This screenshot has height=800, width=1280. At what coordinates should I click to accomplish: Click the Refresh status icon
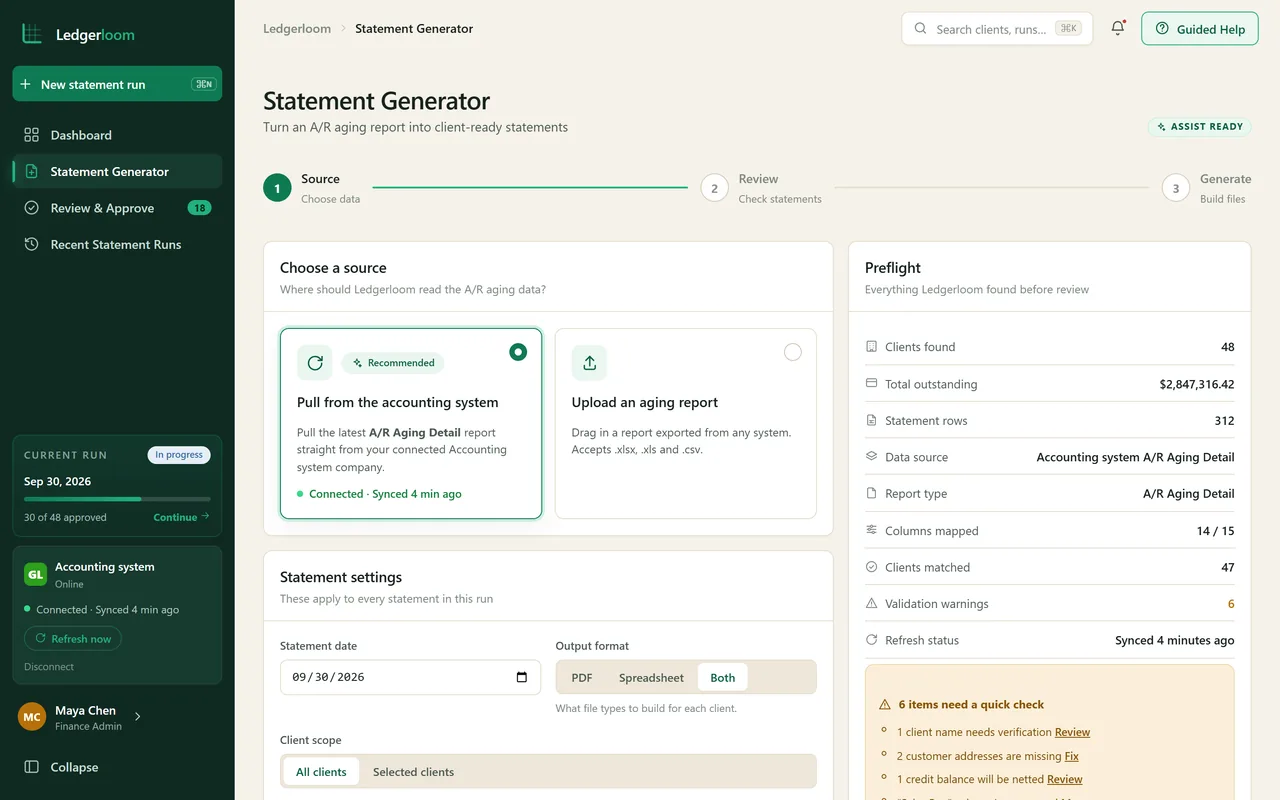871,640
